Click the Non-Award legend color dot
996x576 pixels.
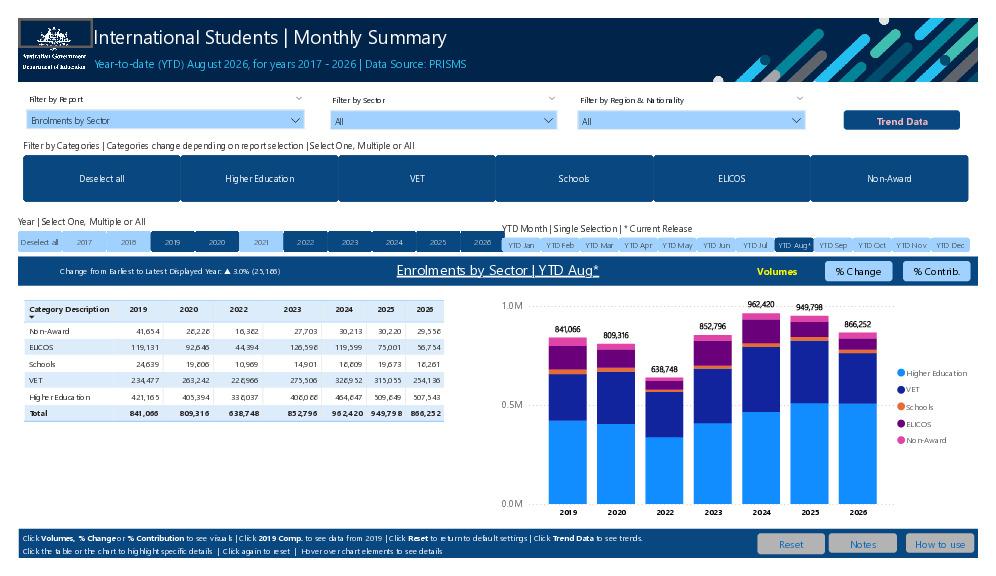(x=901, y=440)
